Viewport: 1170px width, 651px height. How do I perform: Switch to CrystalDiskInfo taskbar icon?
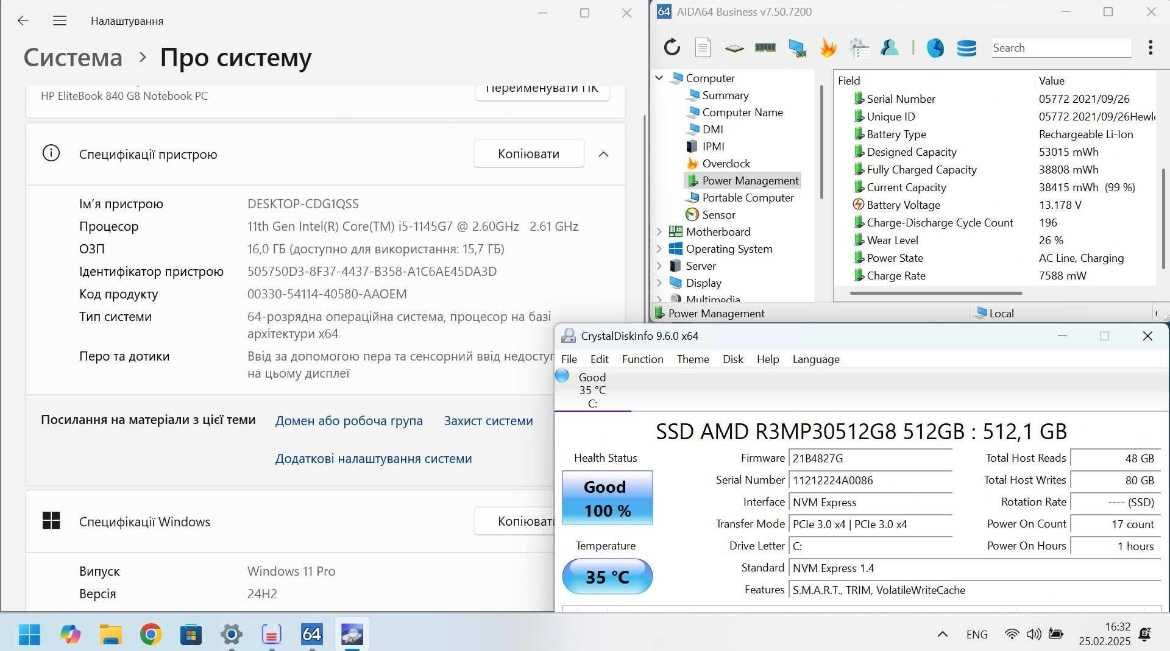click(x=351, y=635)
